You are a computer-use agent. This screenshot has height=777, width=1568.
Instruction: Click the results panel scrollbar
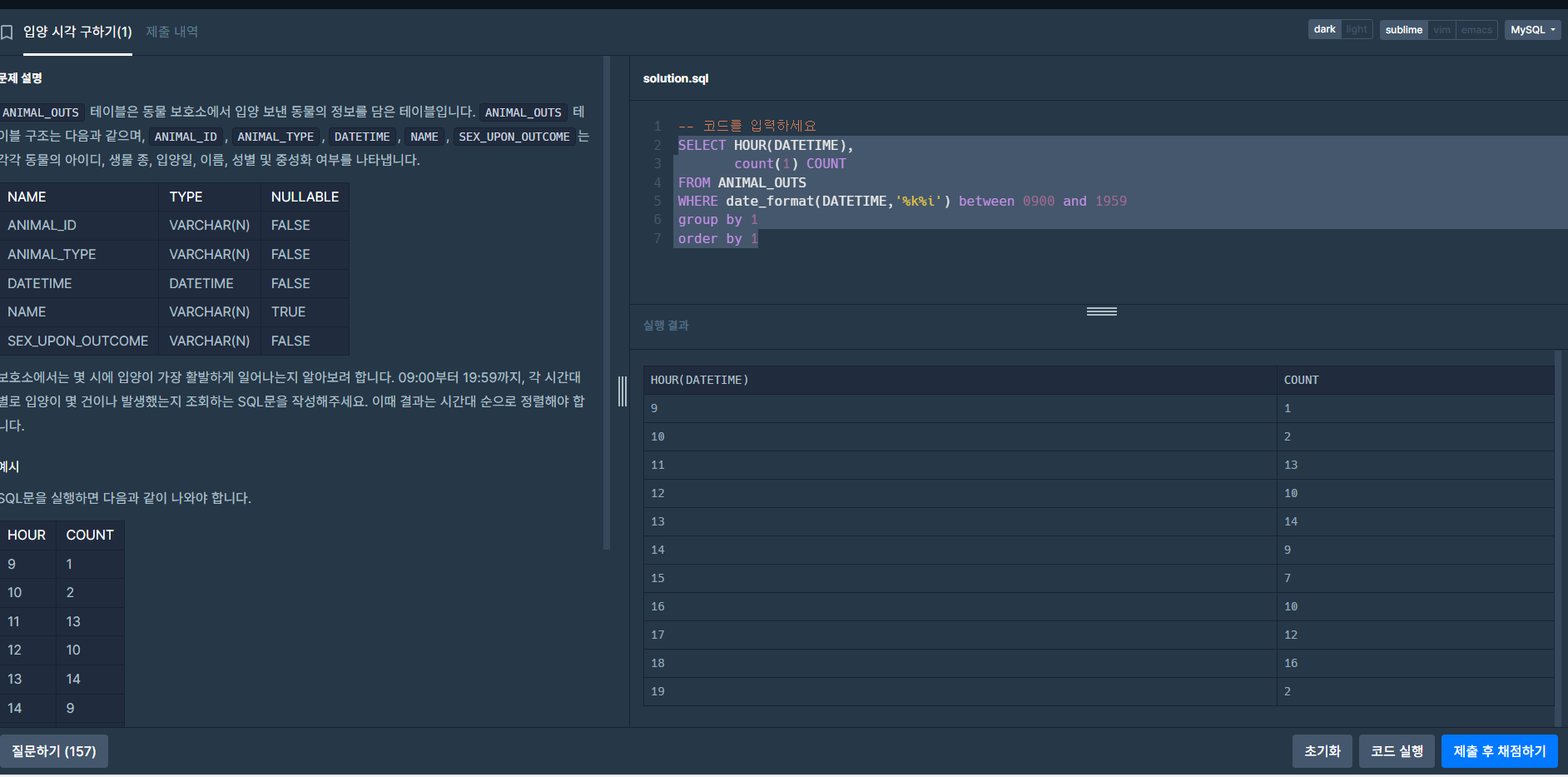pyautogui.click(x=1557, y=538)
